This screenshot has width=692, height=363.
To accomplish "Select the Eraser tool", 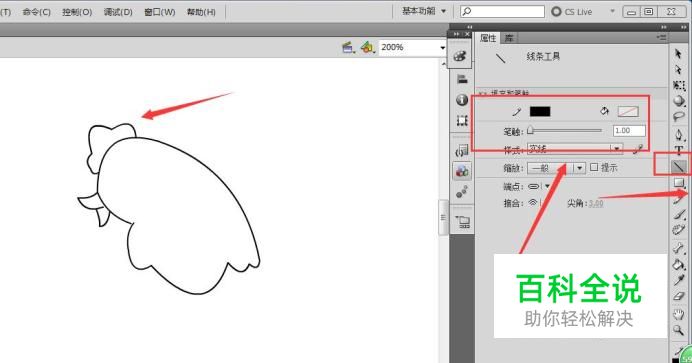I will (679, 296).
